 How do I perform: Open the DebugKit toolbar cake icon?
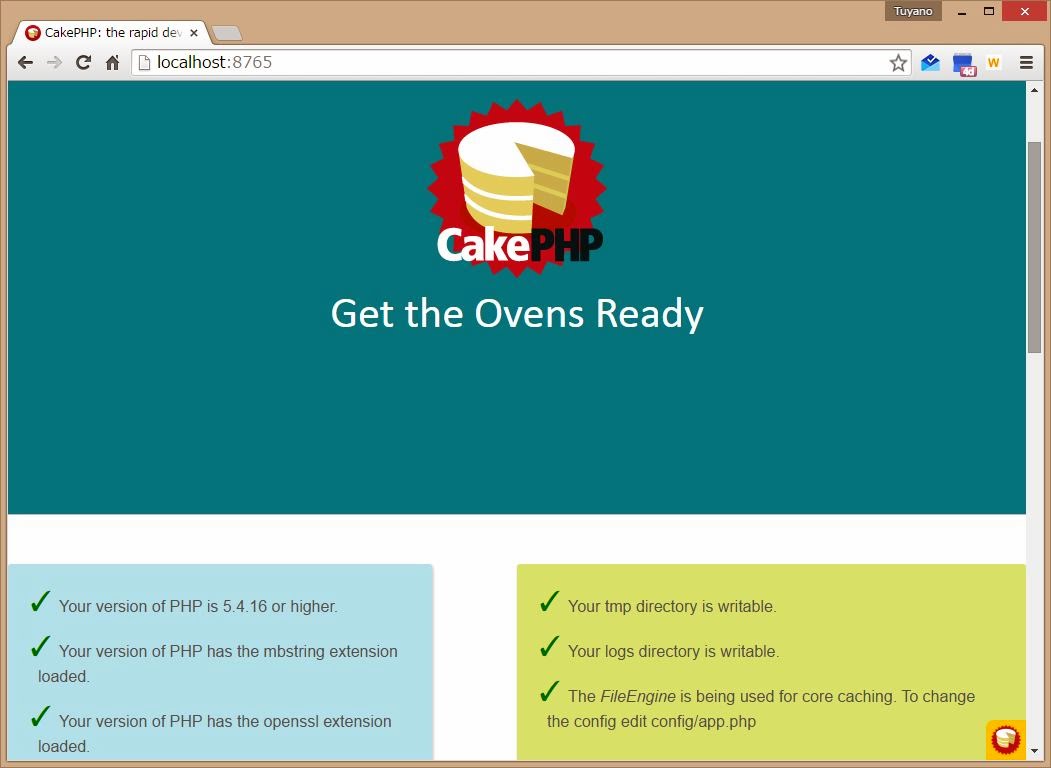tap(1005, 739)
